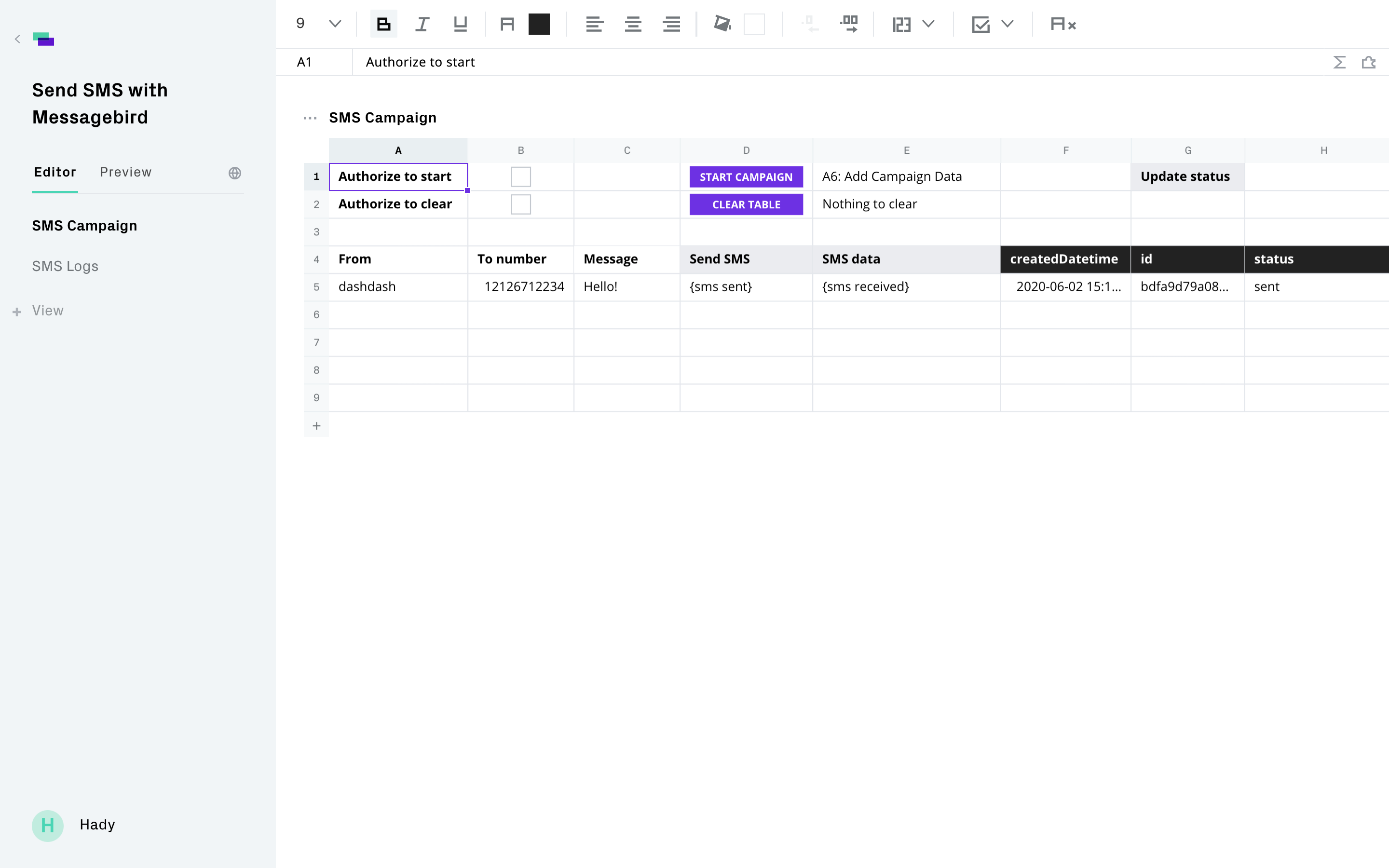Click the add row plus button

[x=316, y=425]
